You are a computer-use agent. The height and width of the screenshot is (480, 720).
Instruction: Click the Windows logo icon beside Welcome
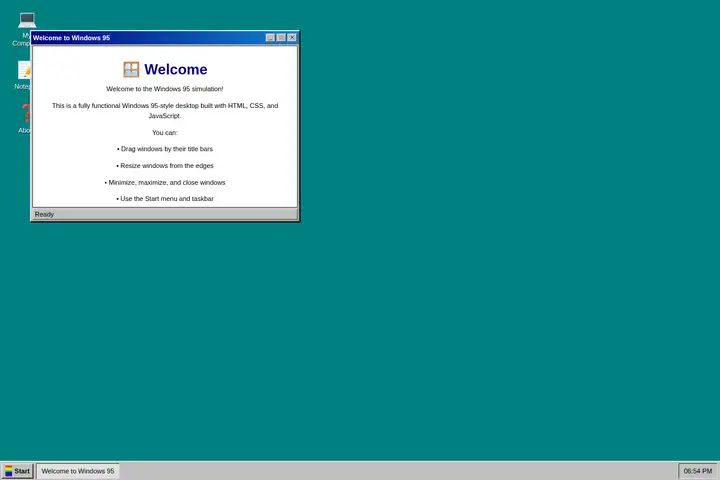[131, 69]
